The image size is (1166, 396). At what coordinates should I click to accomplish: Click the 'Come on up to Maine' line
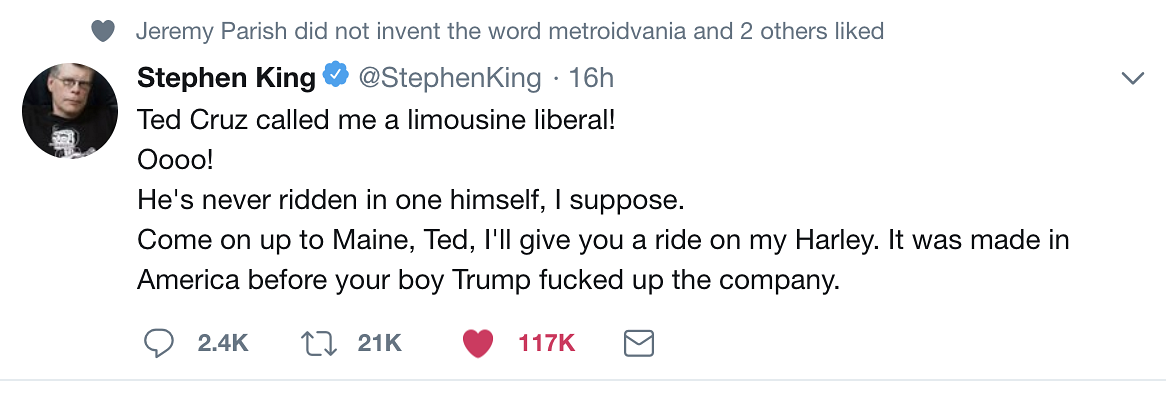603,240
